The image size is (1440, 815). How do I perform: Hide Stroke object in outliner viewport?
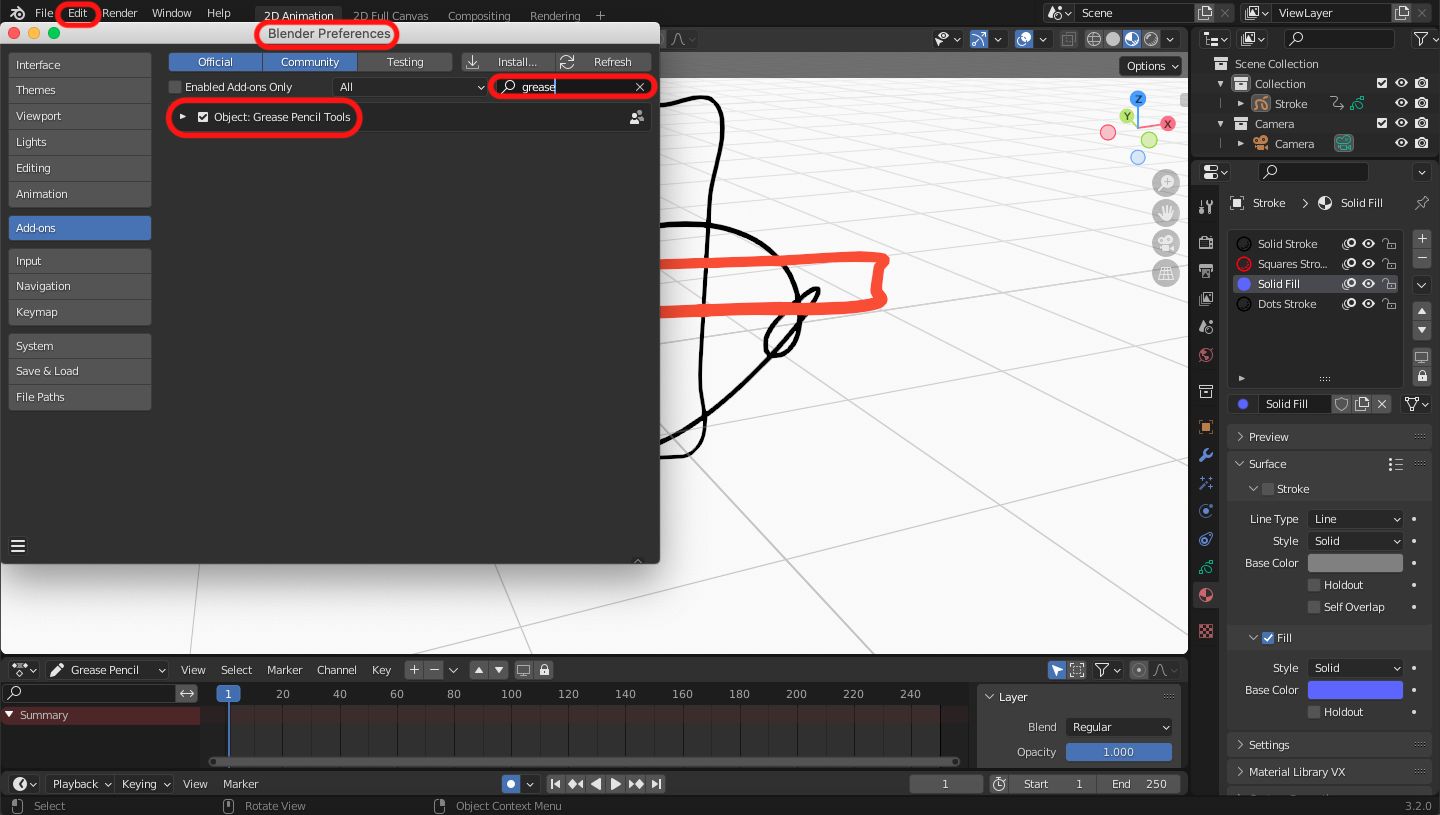coord(1402,104)
